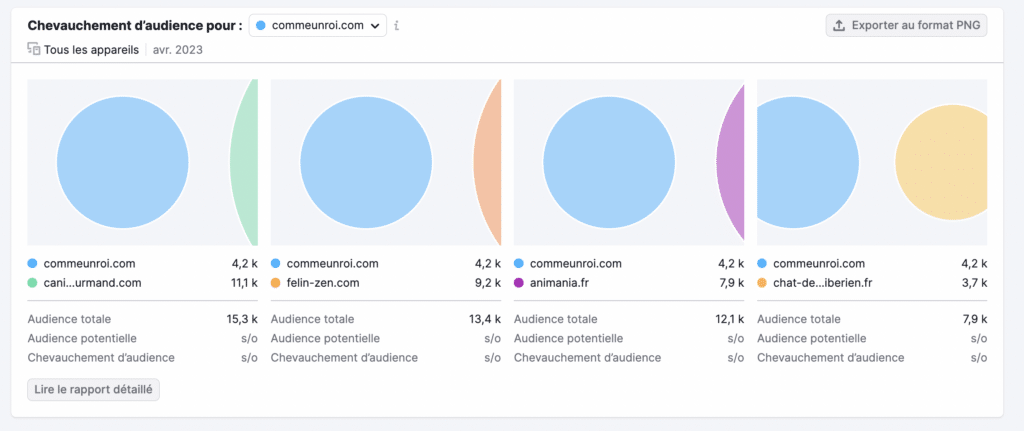Open the commeunroi.com domain dropdown
Screen dimensions: 1024x431
pyautogui.click(x=317, y=25)
